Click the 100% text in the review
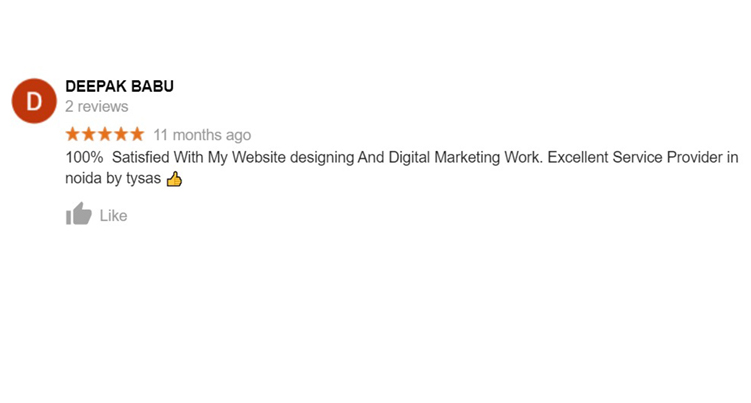 pyautogui.click(x=84, y=157)
